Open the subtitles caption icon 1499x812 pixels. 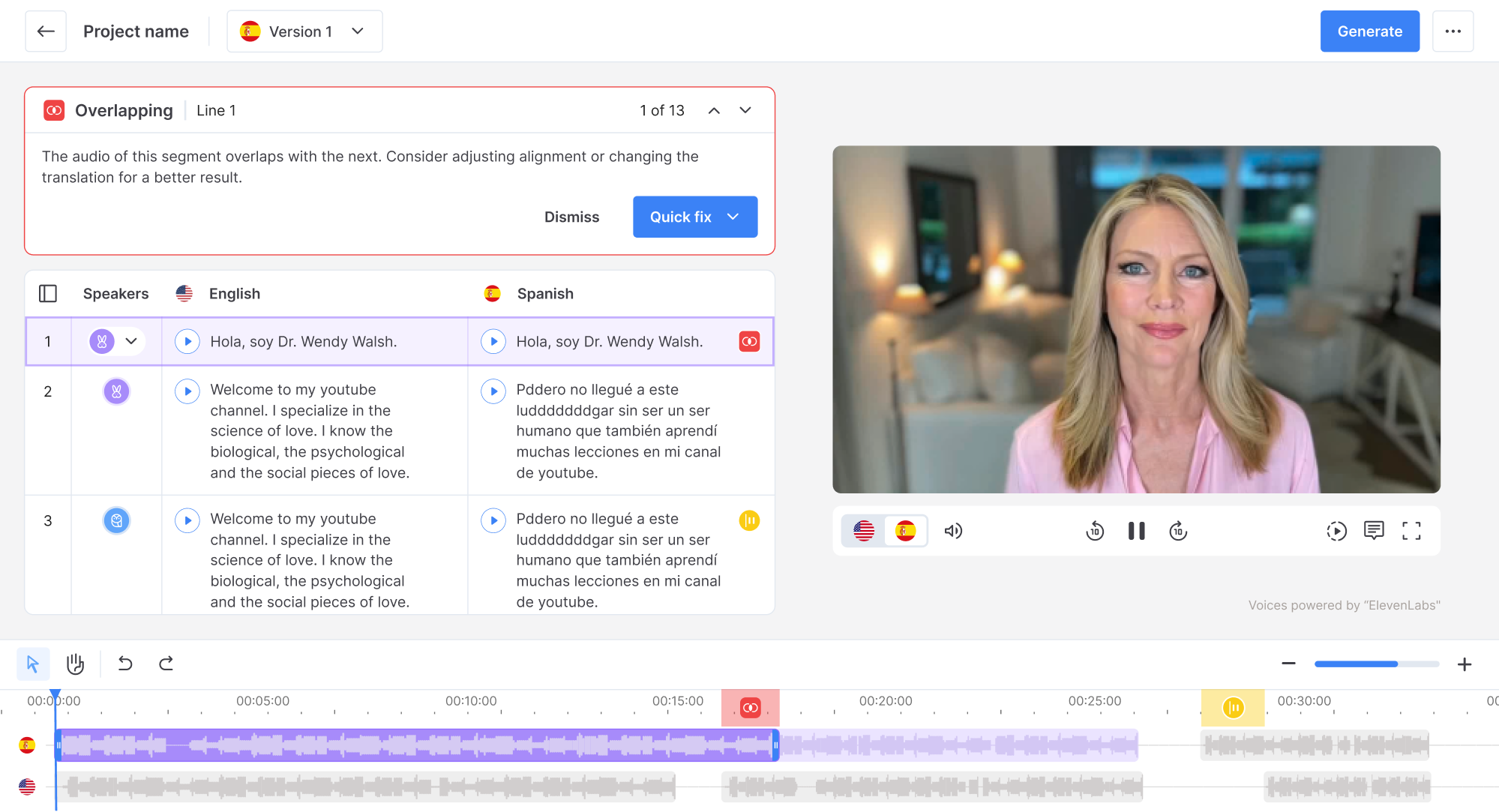(x=1373, y=531)
